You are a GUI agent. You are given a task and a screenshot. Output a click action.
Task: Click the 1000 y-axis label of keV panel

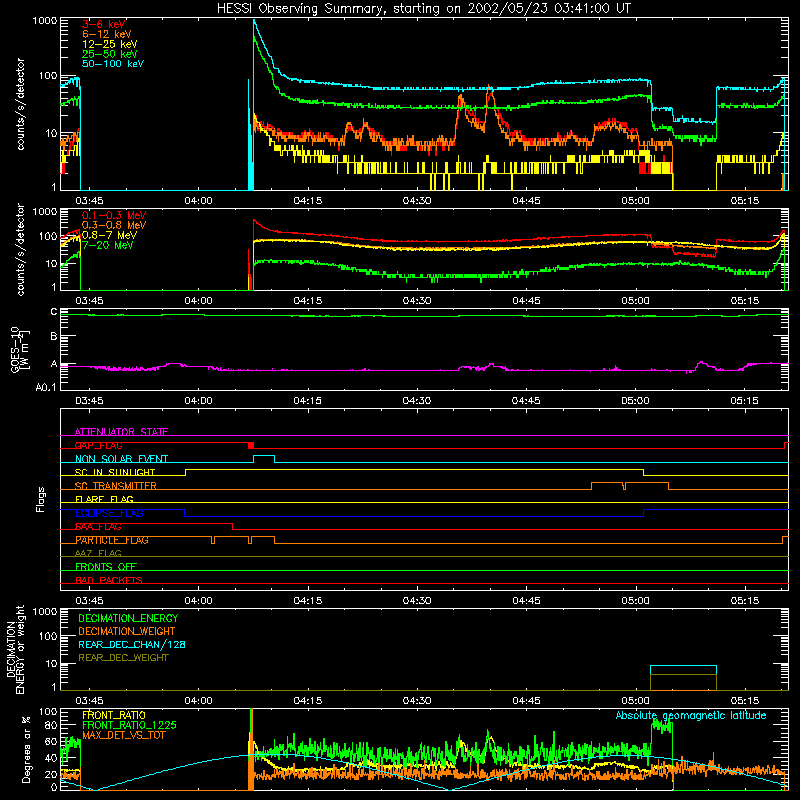click(45, 21)
